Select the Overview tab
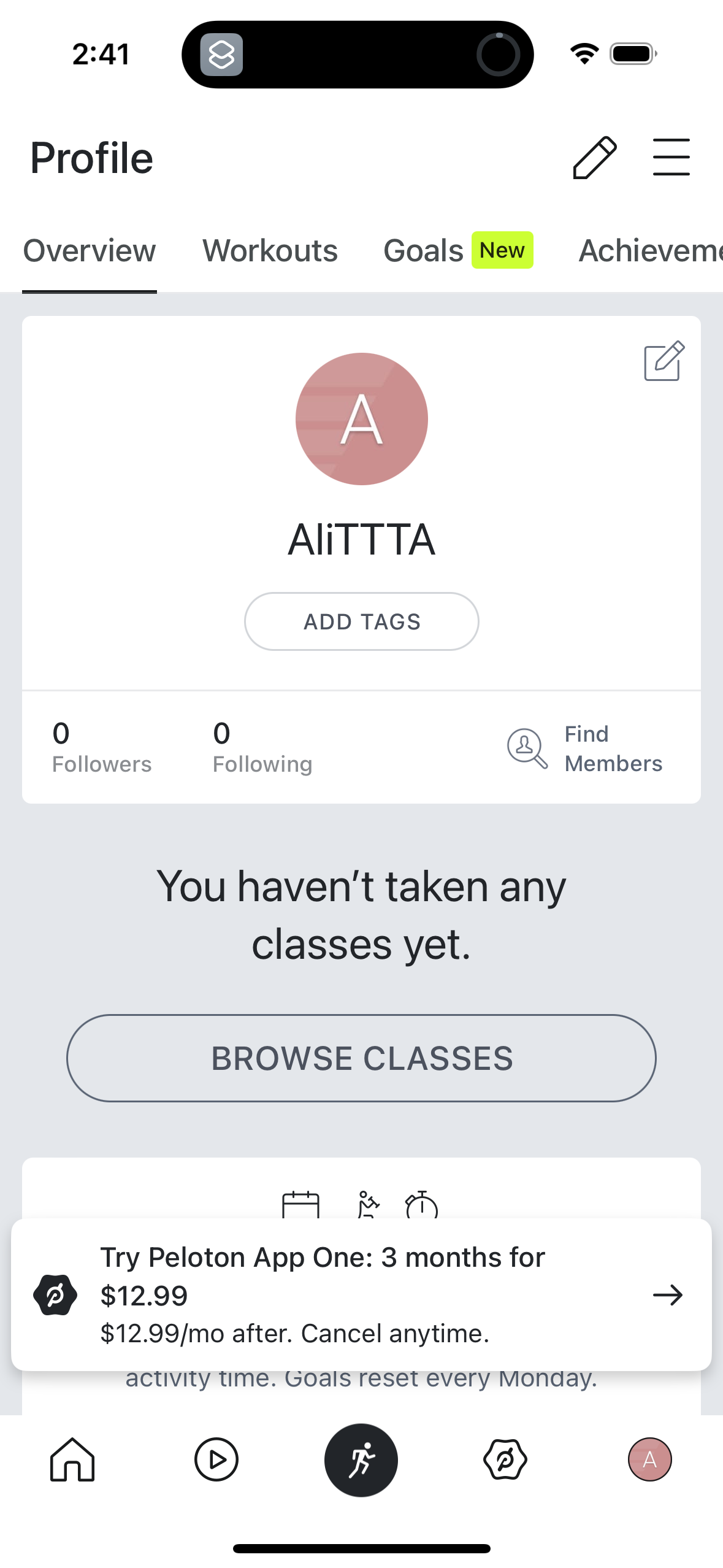Image resolution: width=723 pixels, height=1568 pixels. coord(90,251)
